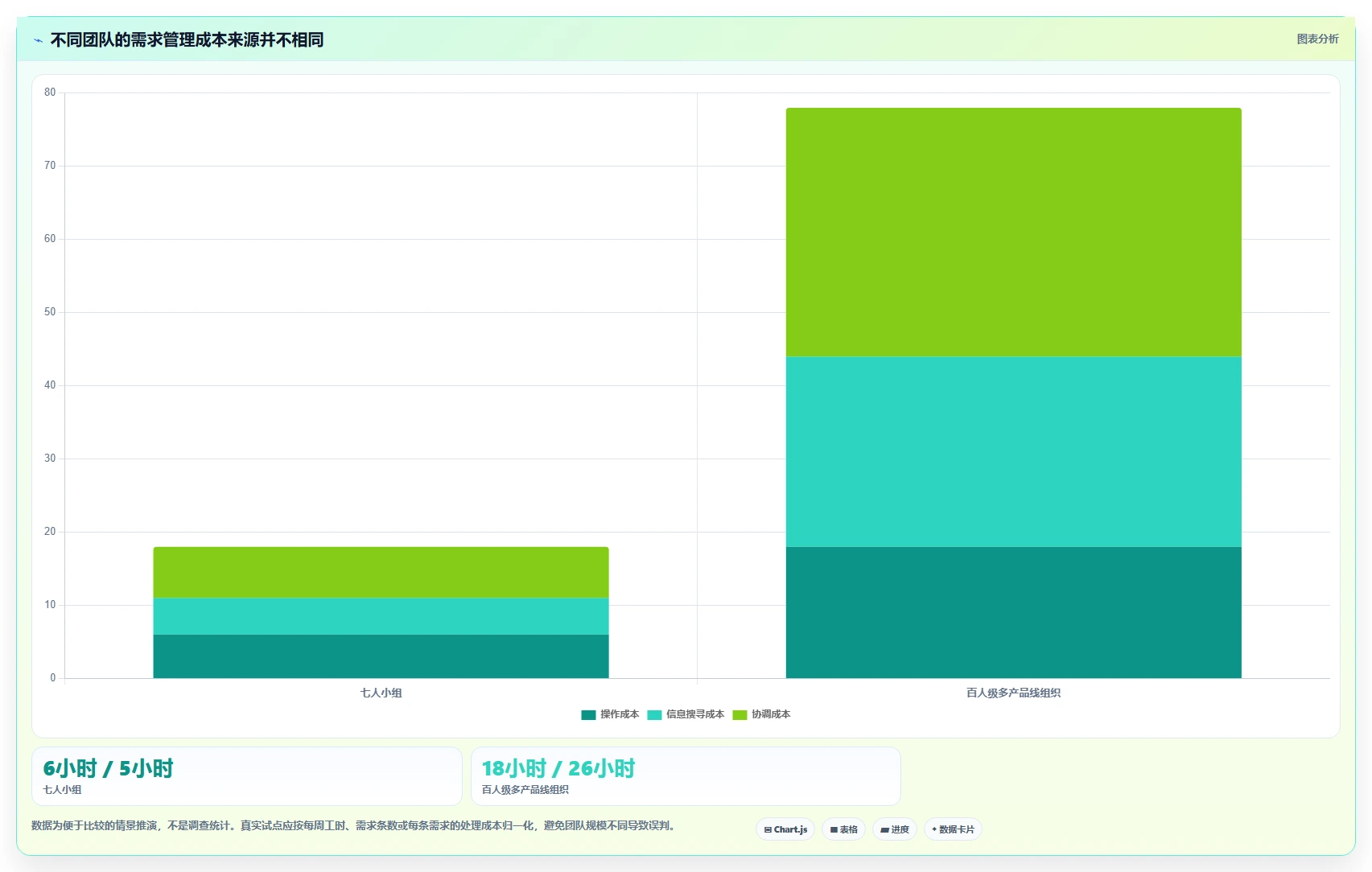Image resolution: width=1372 pixels, height=872 pixels.
Task: Click the y-axis value 70
Action: click(x=50, y=166)
